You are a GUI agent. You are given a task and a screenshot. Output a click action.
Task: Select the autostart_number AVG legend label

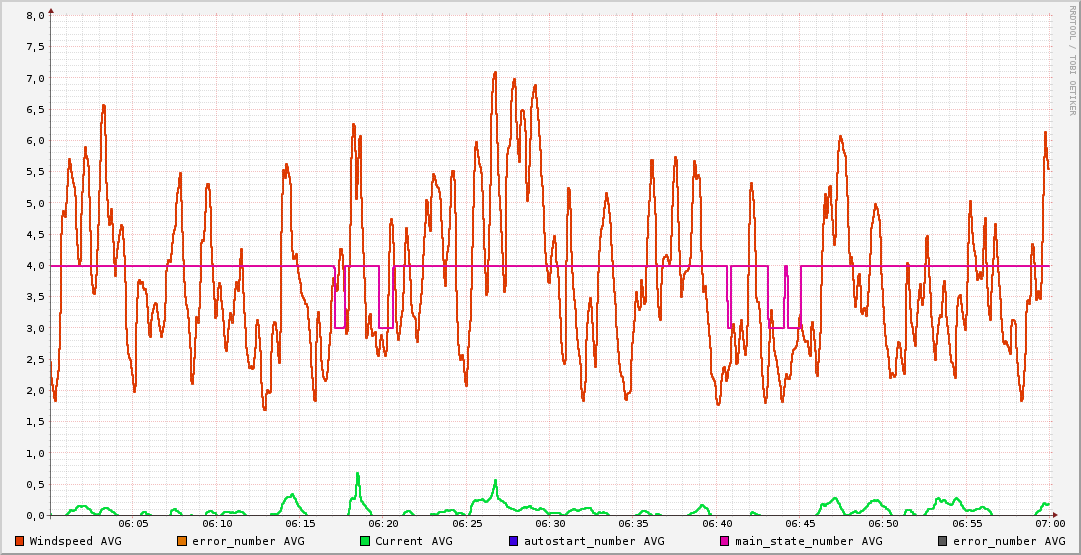pyautogui.click(x=594, y=541)
